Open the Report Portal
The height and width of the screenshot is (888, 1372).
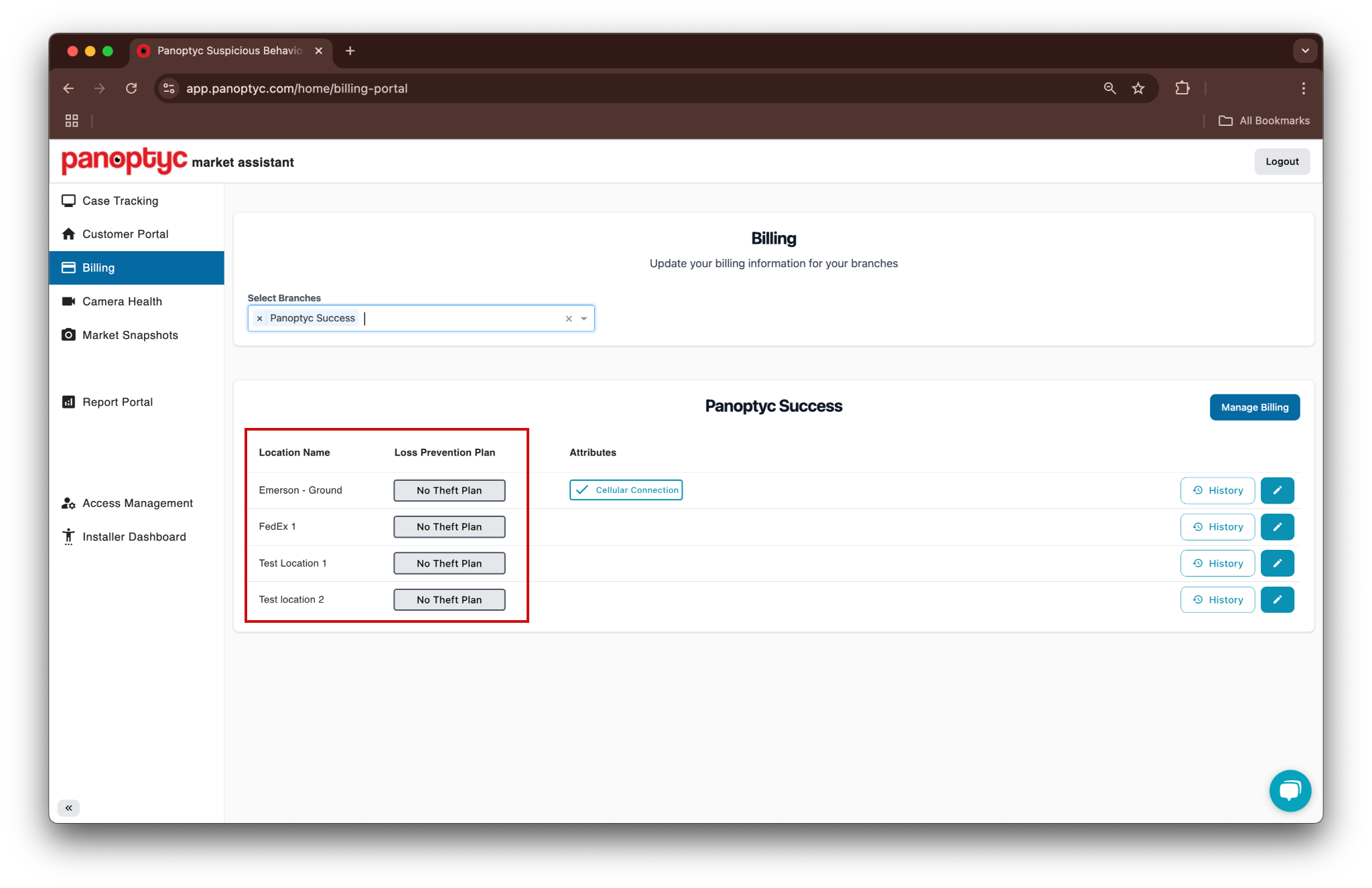117,402
